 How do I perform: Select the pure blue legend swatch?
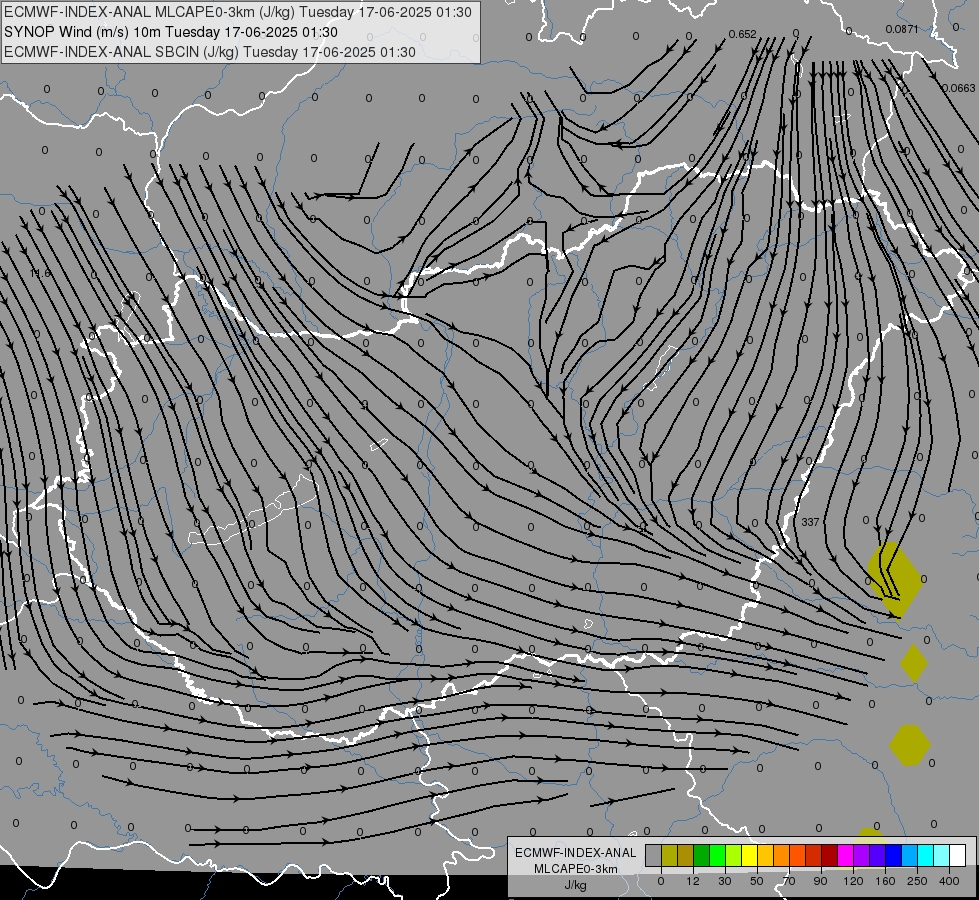click(x=894, y=855)
